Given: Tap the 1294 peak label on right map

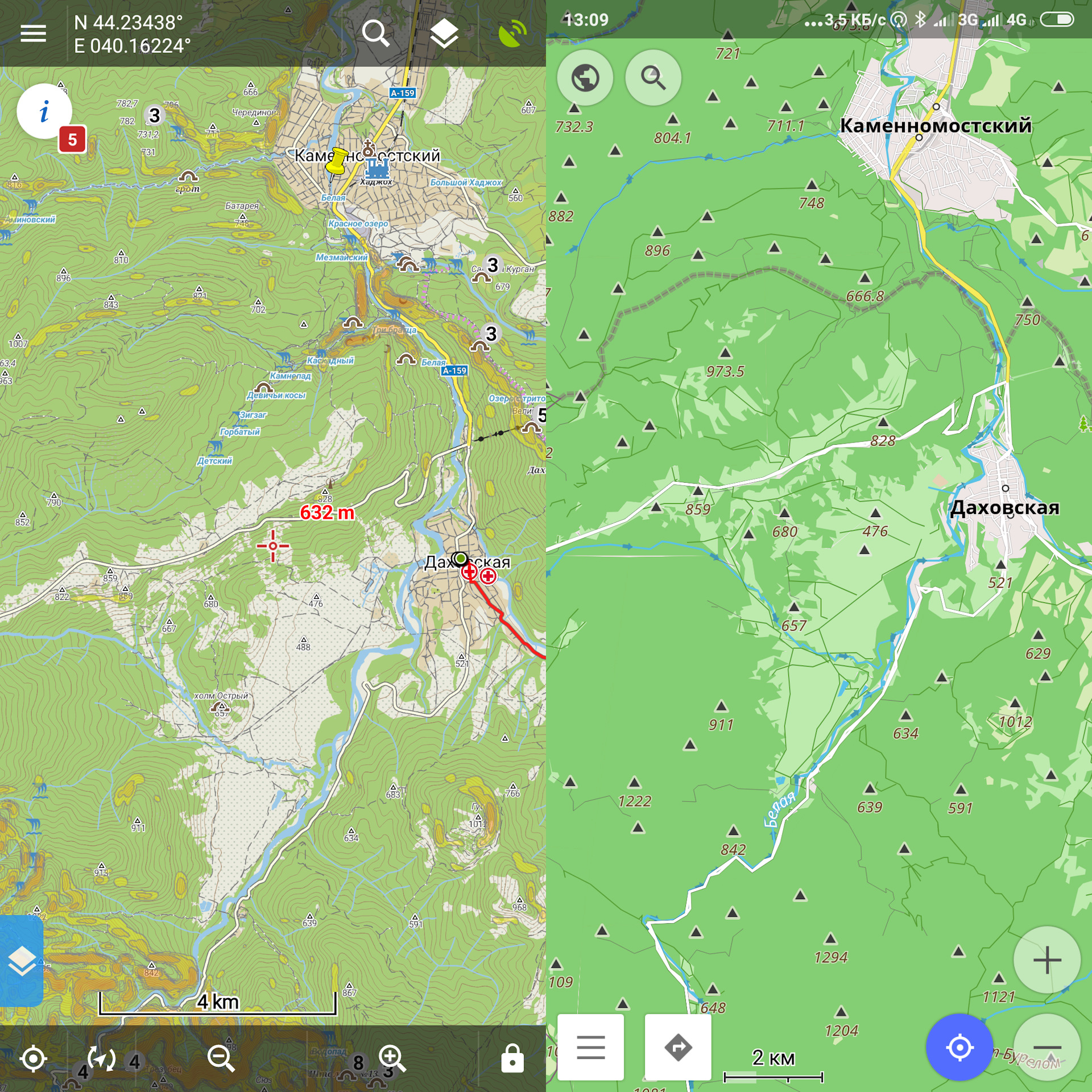Looking at the screenshot, I should tap(831, 958).
